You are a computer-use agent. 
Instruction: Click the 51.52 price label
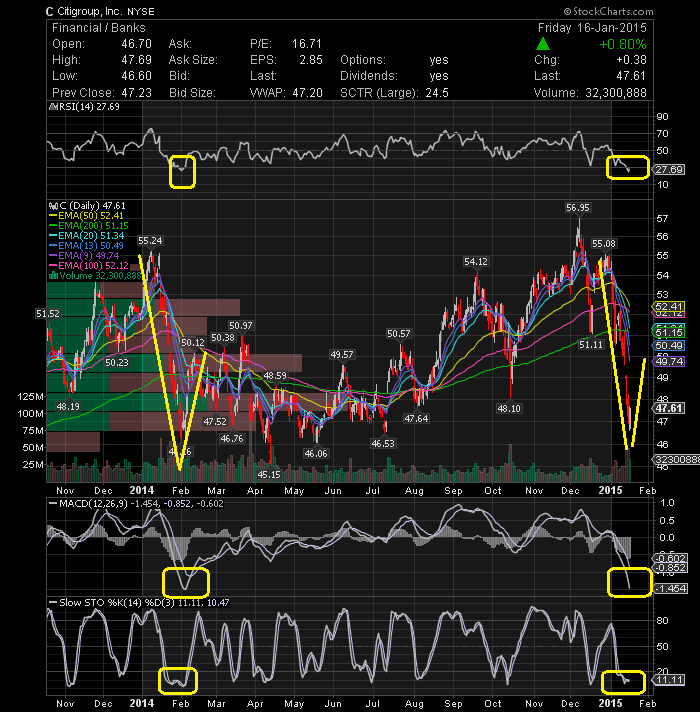(48, 314)
